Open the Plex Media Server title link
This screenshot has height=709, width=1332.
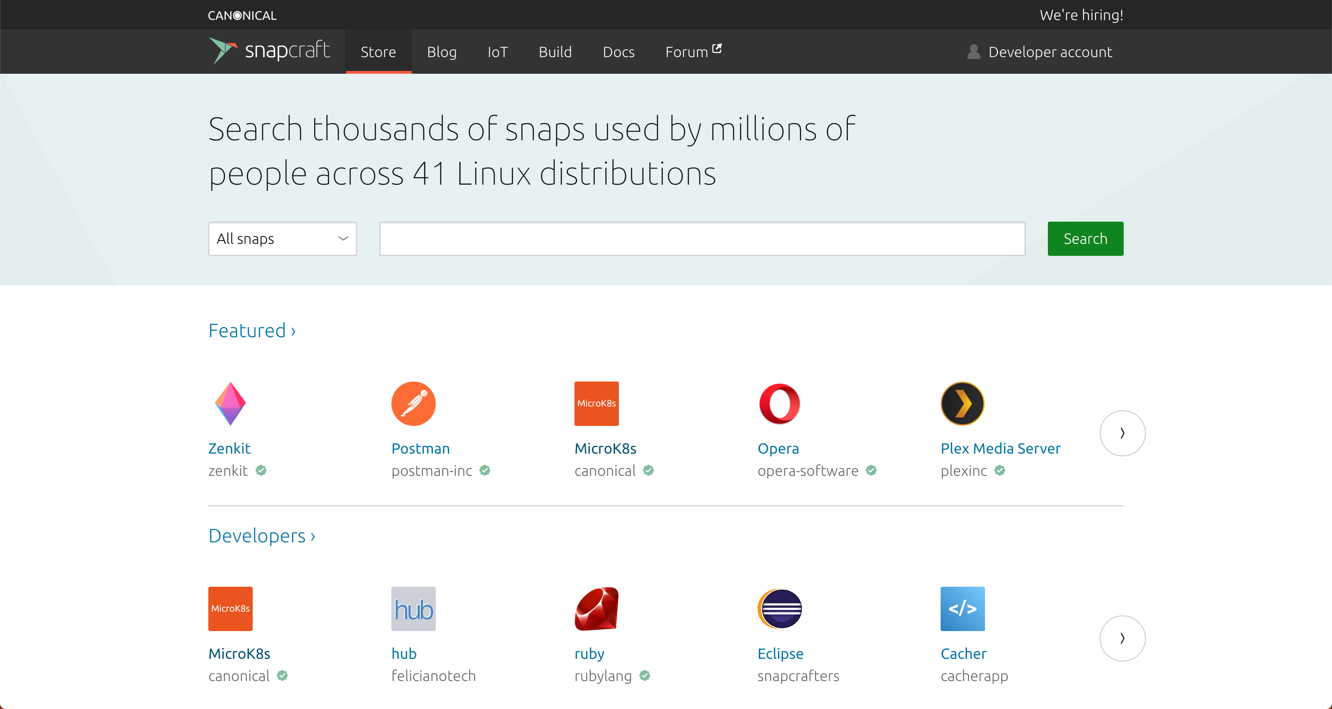tap(1000, 449)
